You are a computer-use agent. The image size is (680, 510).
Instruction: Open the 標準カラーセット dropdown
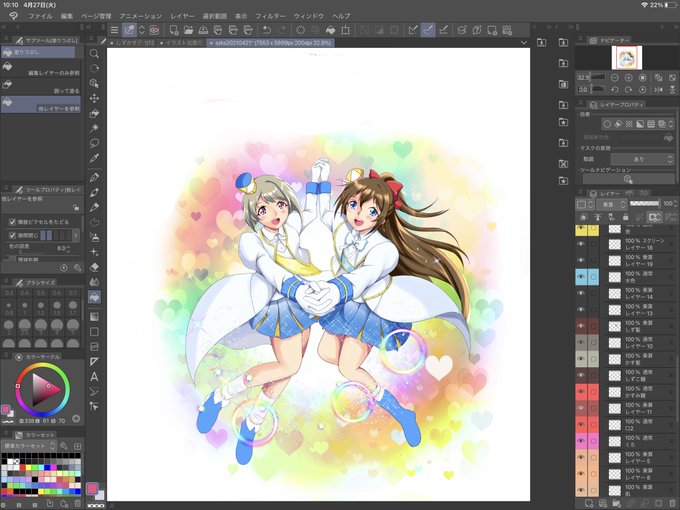pos(29,446)
